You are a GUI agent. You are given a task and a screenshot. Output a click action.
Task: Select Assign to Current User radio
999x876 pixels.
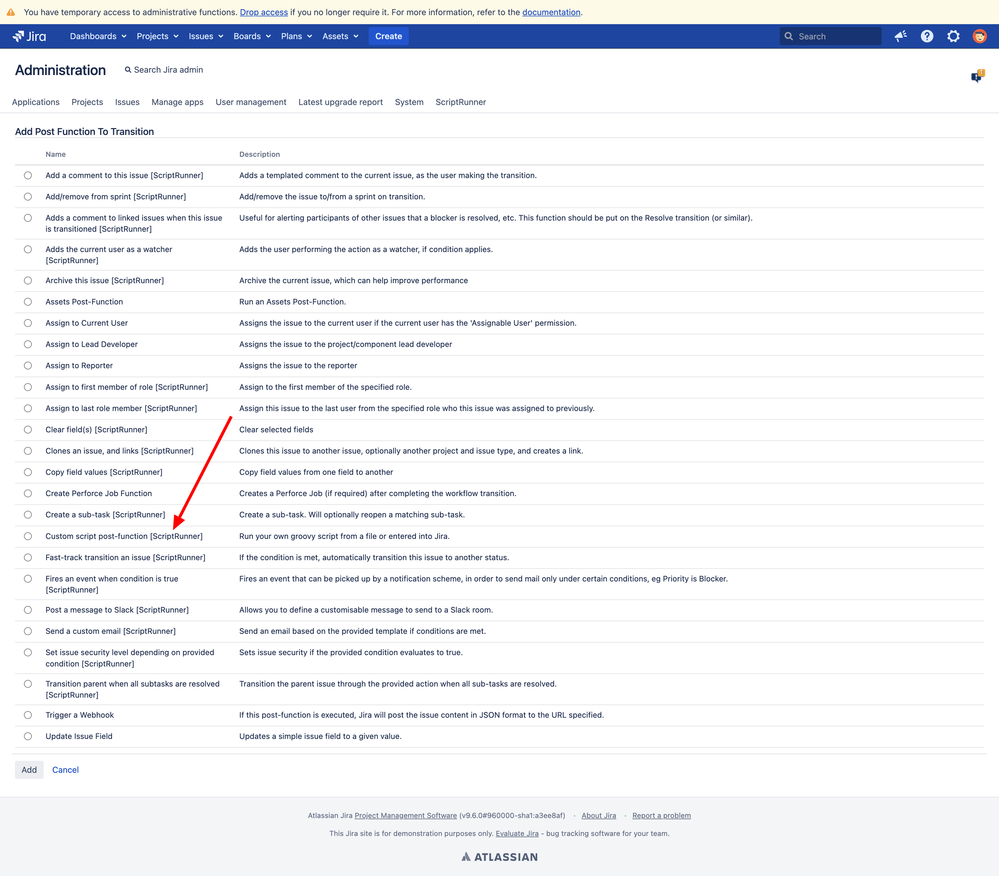coord(28,323)
